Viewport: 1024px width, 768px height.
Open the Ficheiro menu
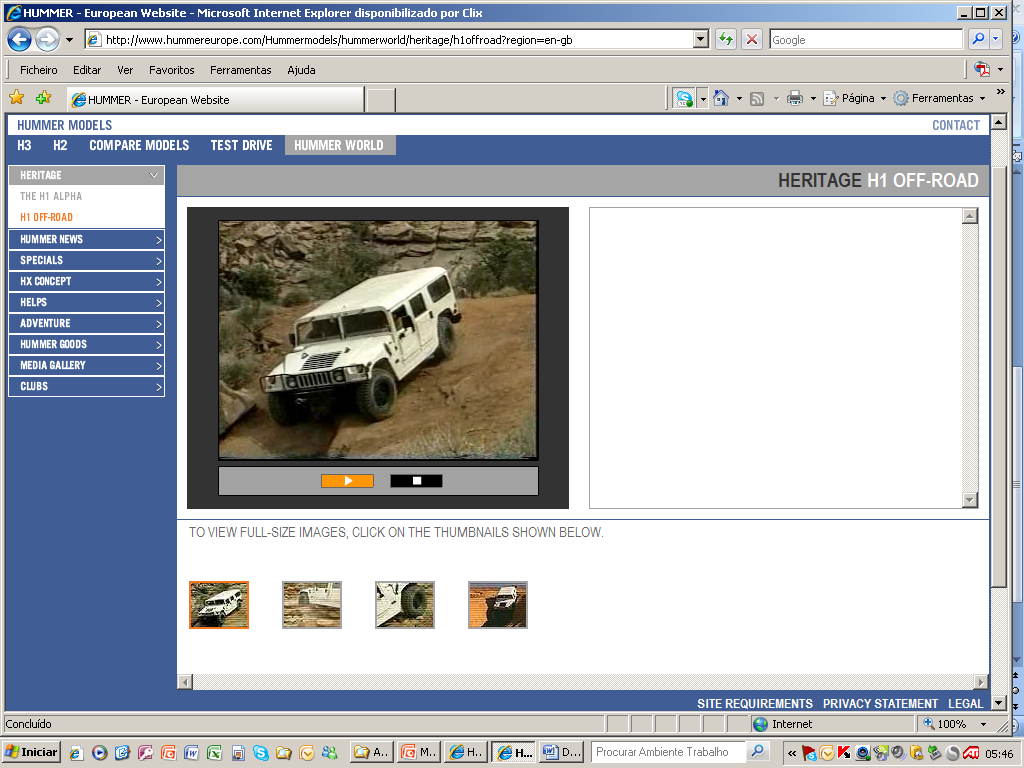click(39, 70)
